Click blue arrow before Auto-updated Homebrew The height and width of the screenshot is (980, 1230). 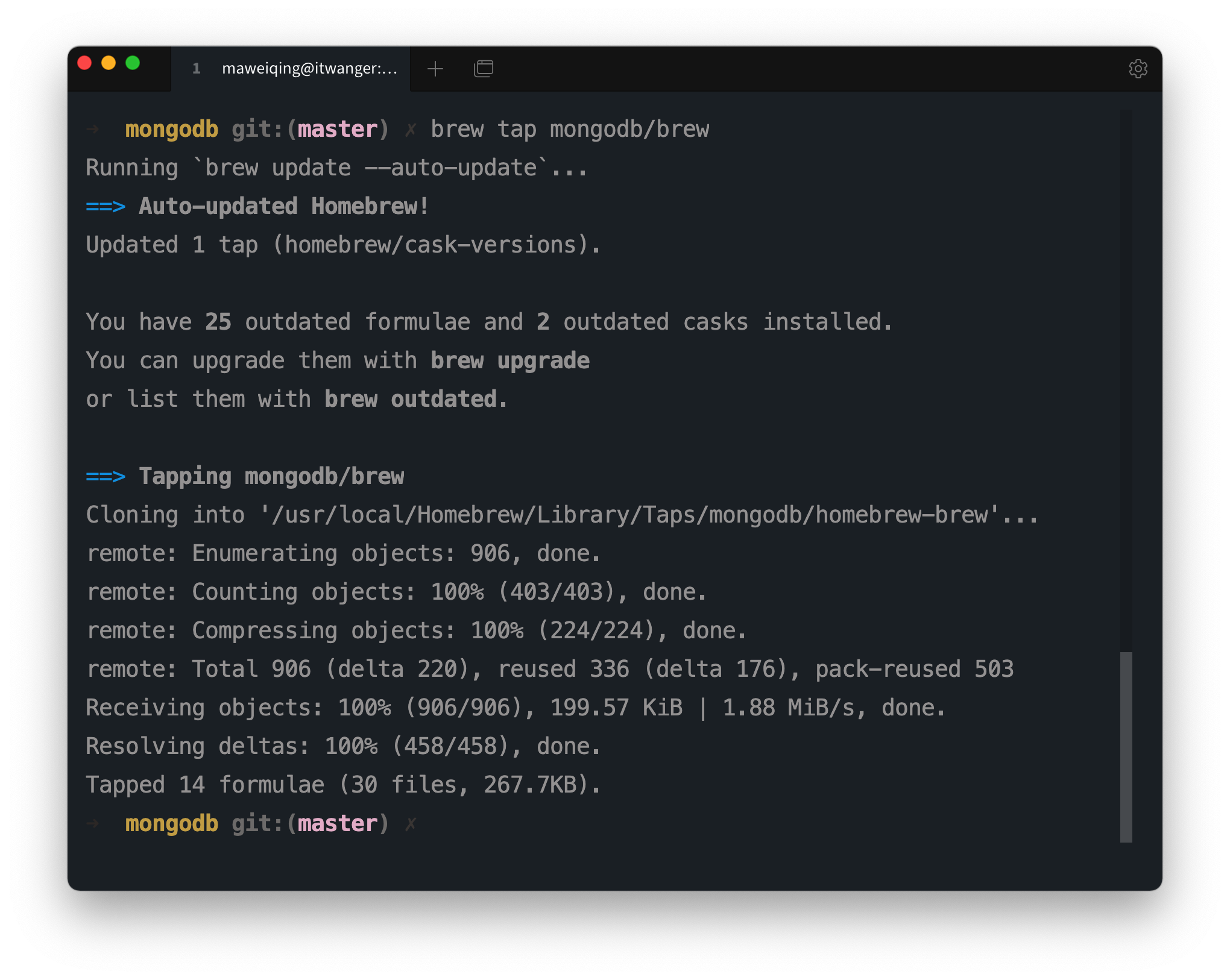(x=106, y=207)
